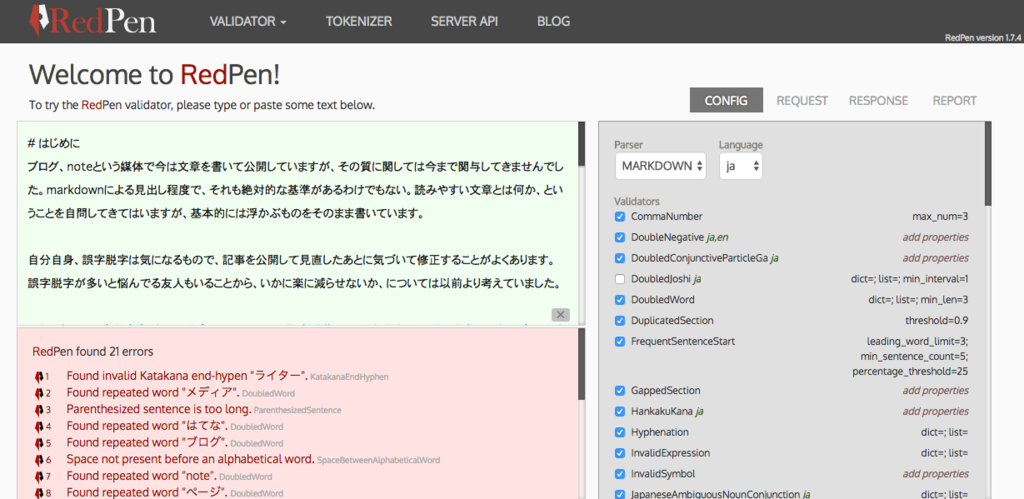The height and width of the screenshot is (499, 1024).
Task: Switch to the CONFIG tab
Action: 726,101
